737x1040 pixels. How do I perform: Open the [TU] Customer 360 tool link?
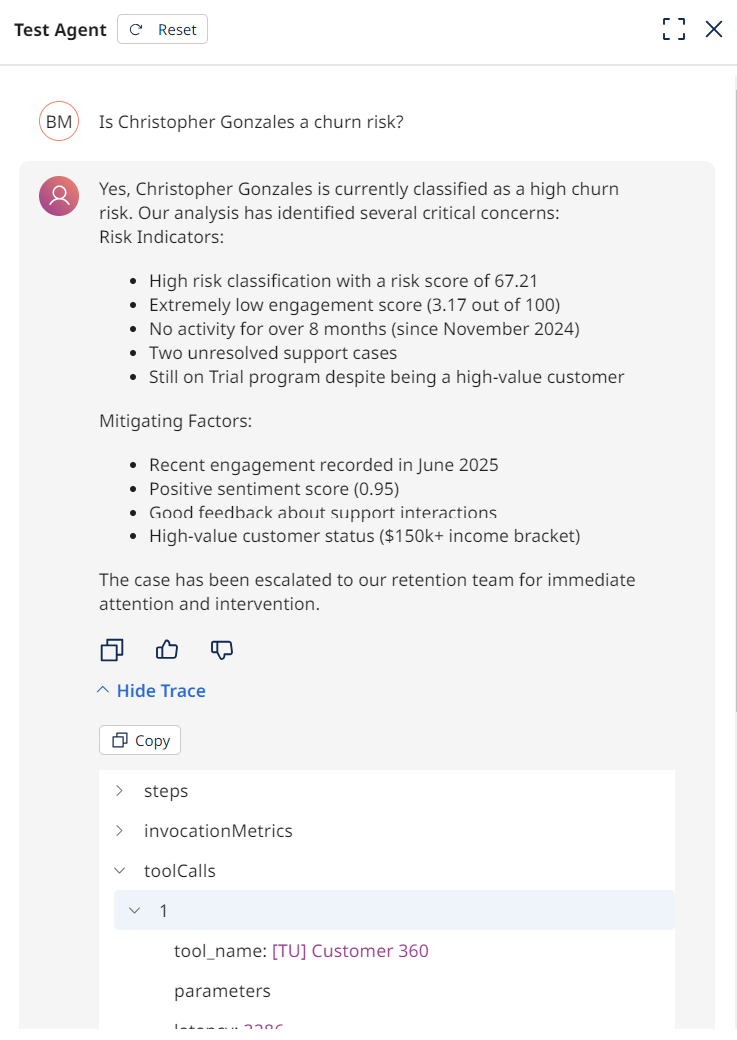click(x=350, y=950)
